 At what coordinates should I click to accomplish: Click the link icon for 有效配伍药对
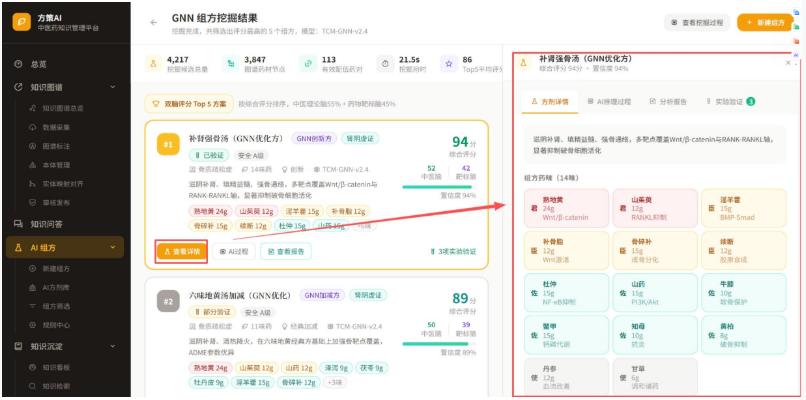tap(308, 64)
